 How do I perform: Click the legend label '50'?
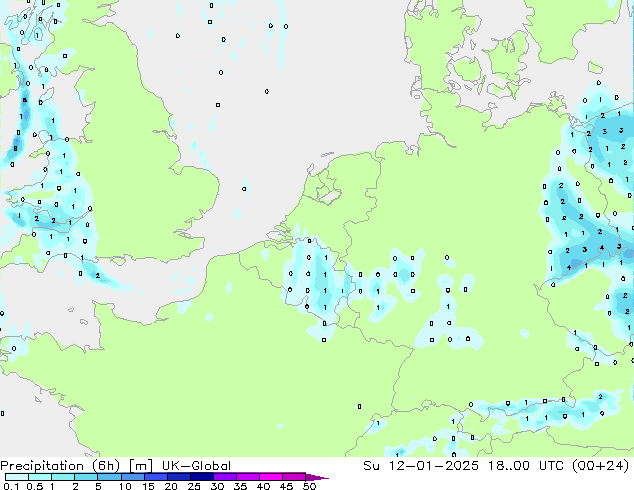309,486
